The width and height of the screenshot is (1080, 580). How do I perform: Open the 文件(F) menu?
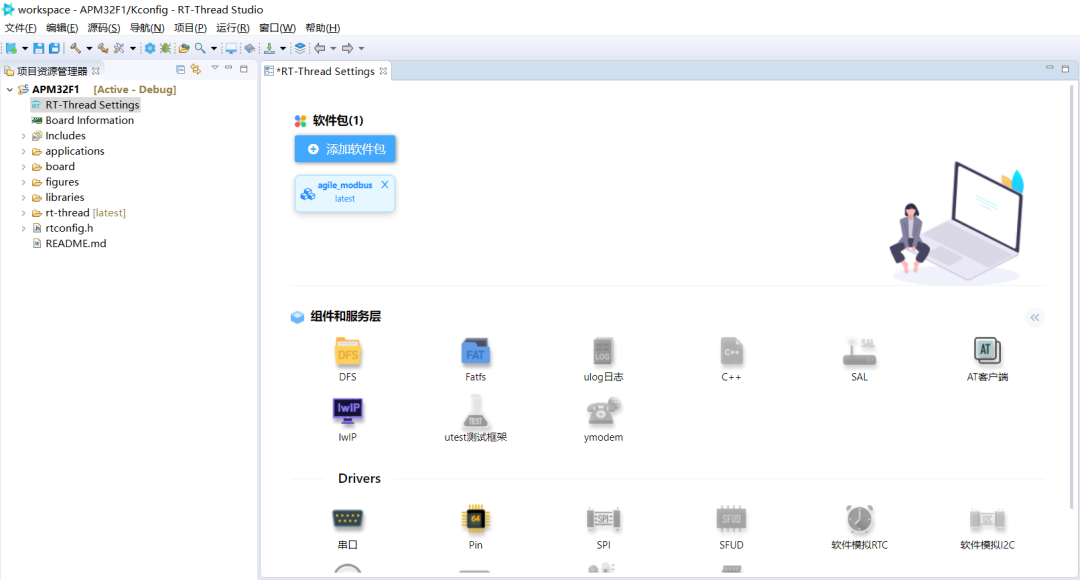[21, 28]
